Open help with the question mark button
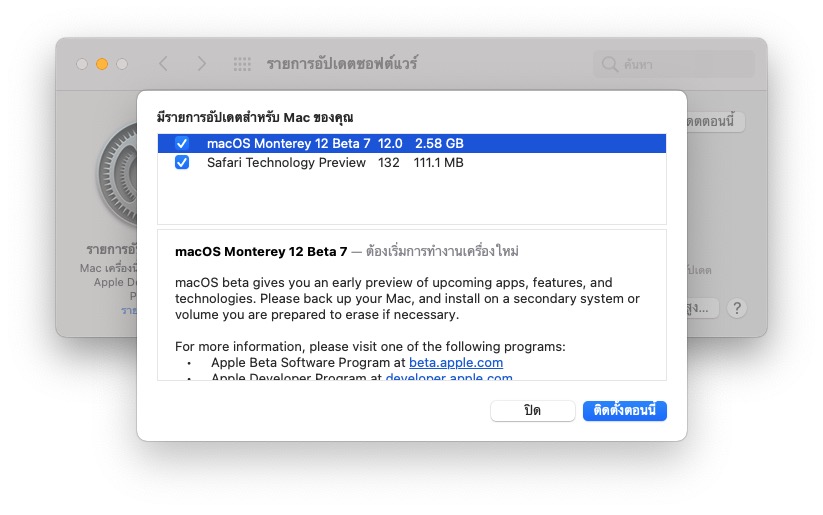The height and width of the screenshot is (515, 823). (x=736, y=308)
